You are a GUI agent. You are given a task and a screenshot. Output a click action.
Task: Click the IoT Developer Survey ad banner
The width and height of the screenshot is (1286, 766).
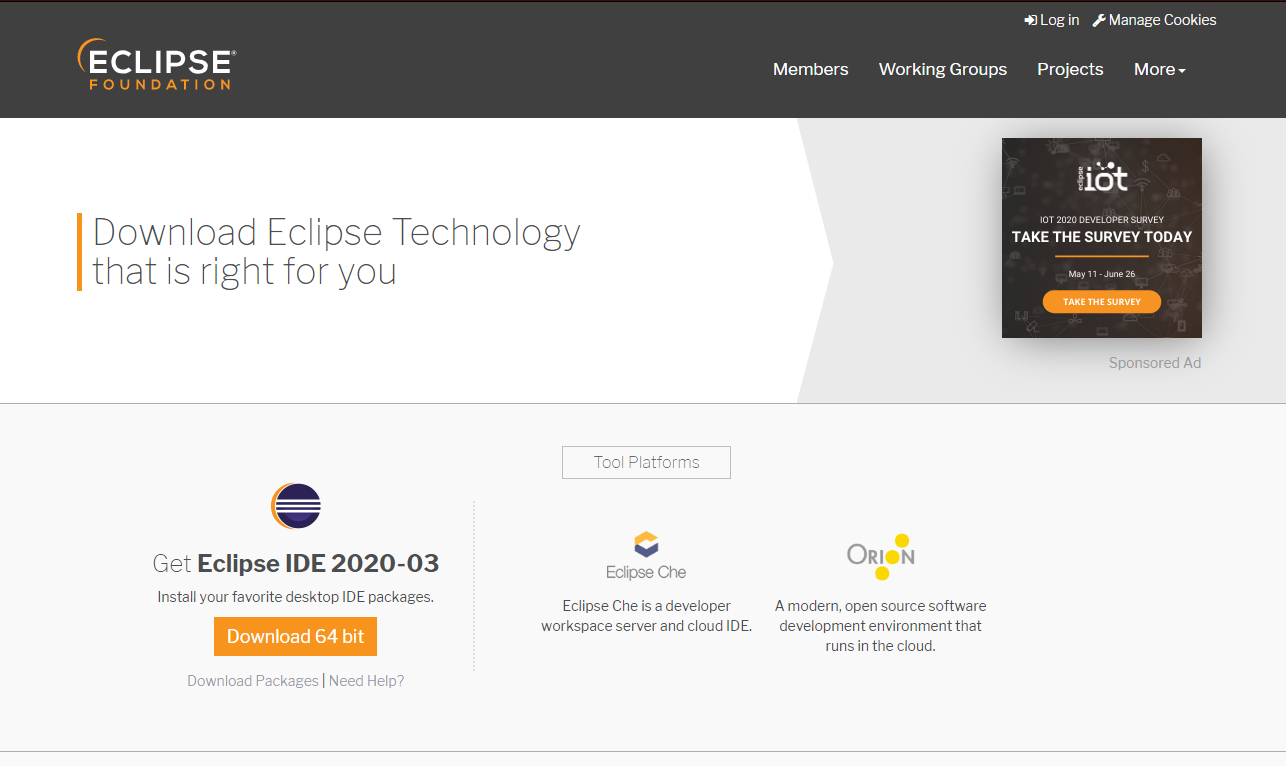pos(1101,240)
